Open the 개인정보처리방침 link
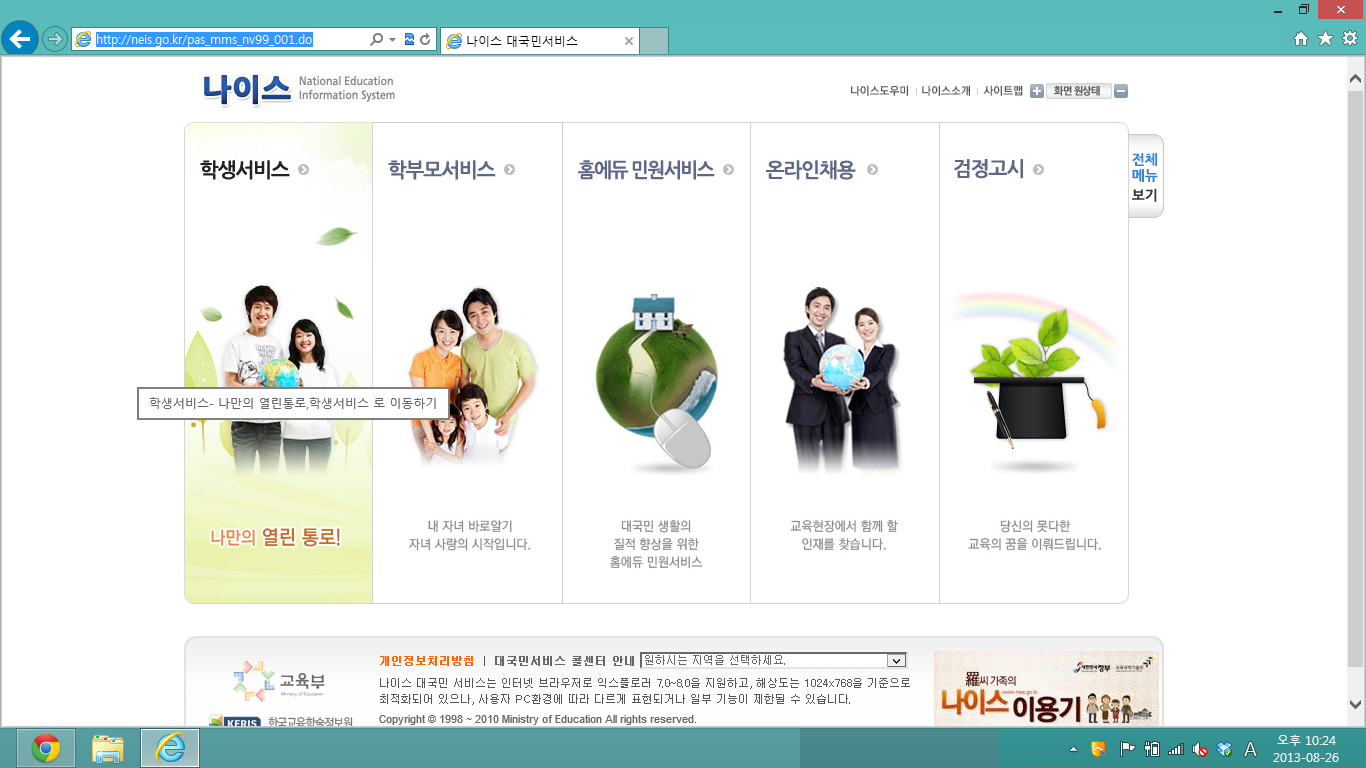Viewport: 1366px width, 768px height. [x=427, y=661]
